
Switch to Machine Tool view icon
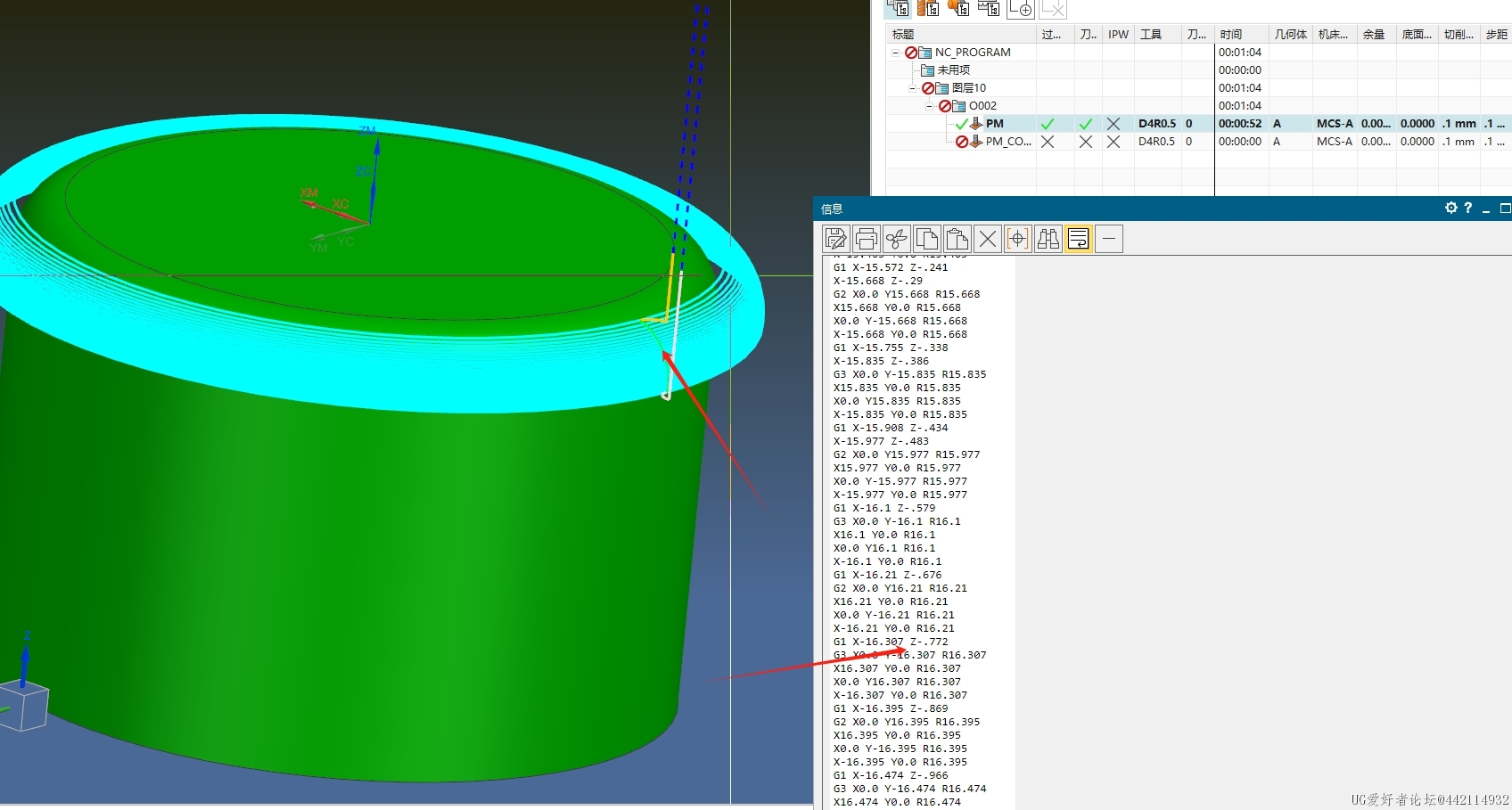(928, 9)
